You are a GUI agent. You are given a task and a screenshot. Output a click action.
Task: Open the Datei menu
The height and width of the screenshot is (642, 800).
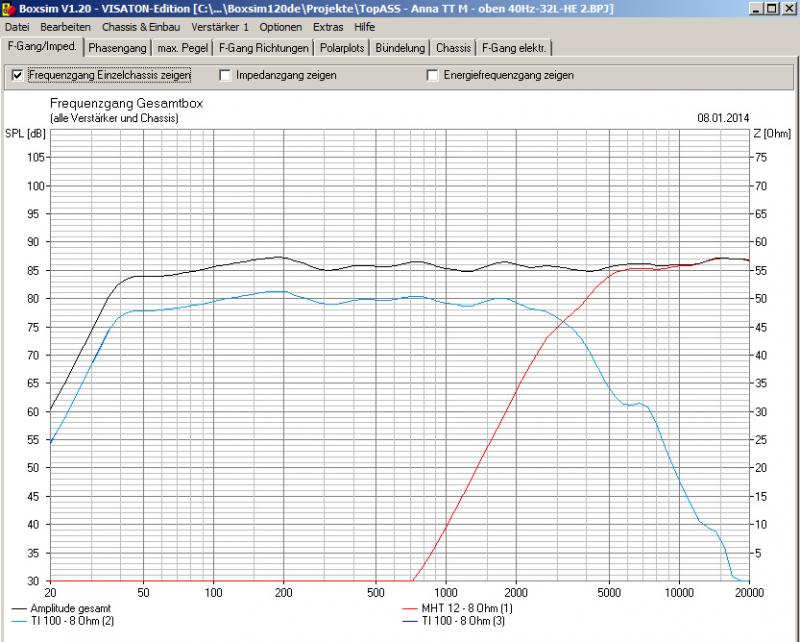point(18,27)
